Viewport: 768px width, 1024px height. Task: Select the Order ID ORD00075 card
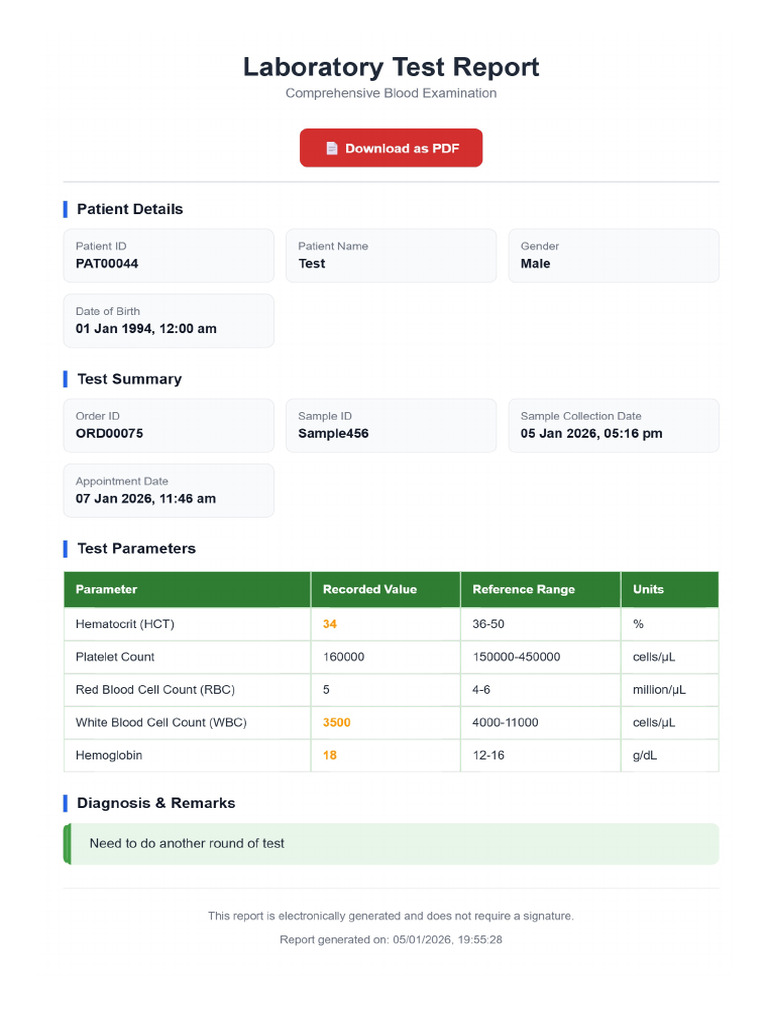tap(168, 425)
